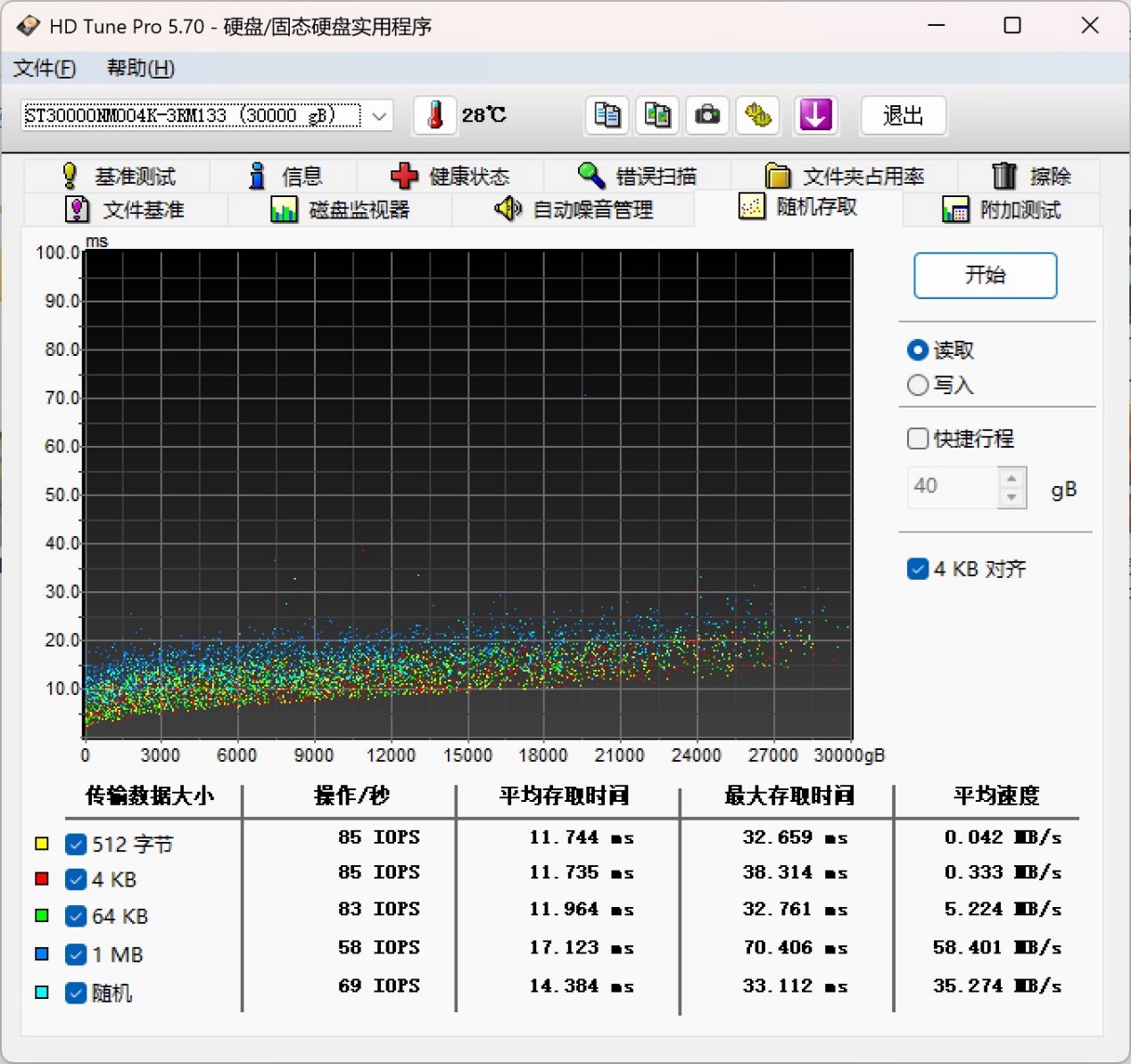The image size is (1131, 1064).
Task: Save screenshot using the camera icon
Action: pos(707,116)
